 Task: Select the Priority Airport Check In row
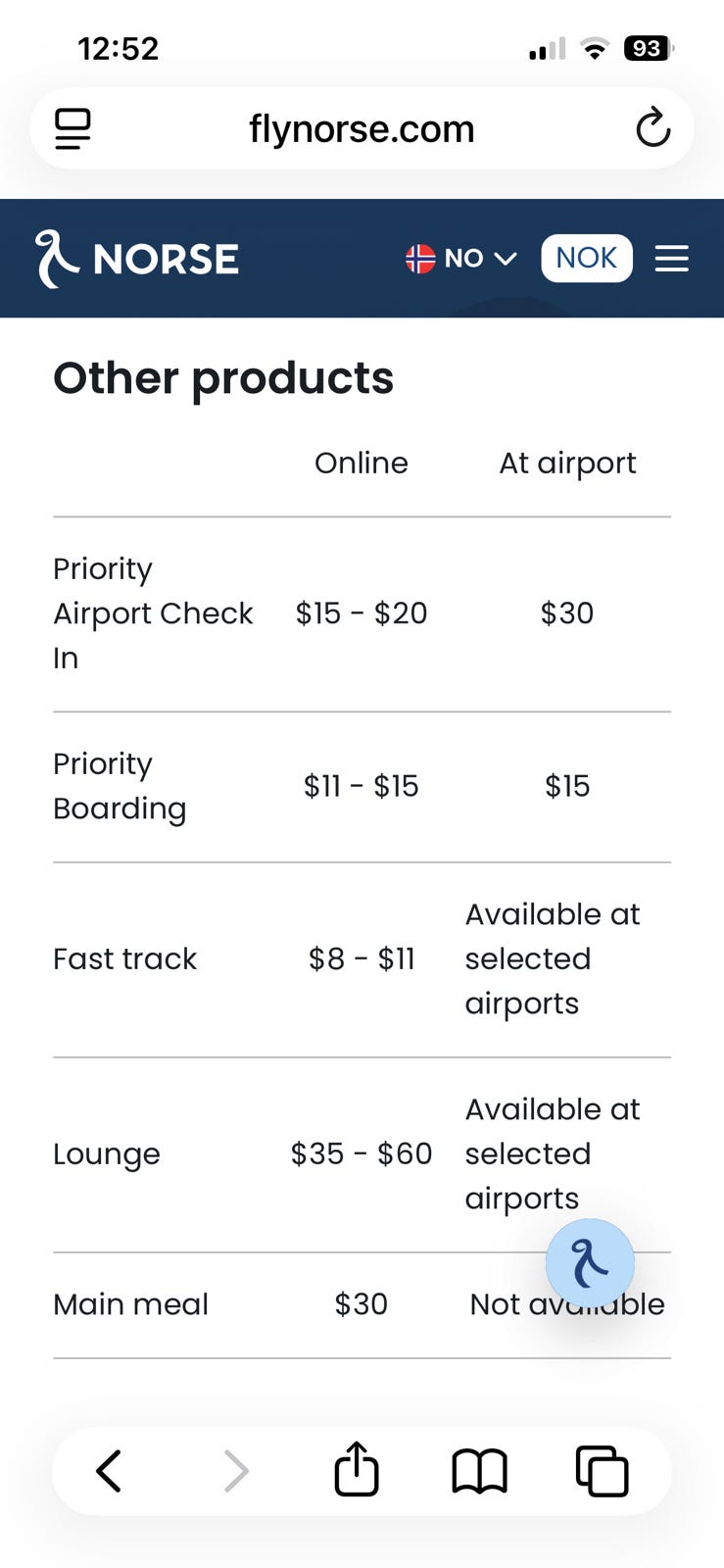click(x=153, y=613)
